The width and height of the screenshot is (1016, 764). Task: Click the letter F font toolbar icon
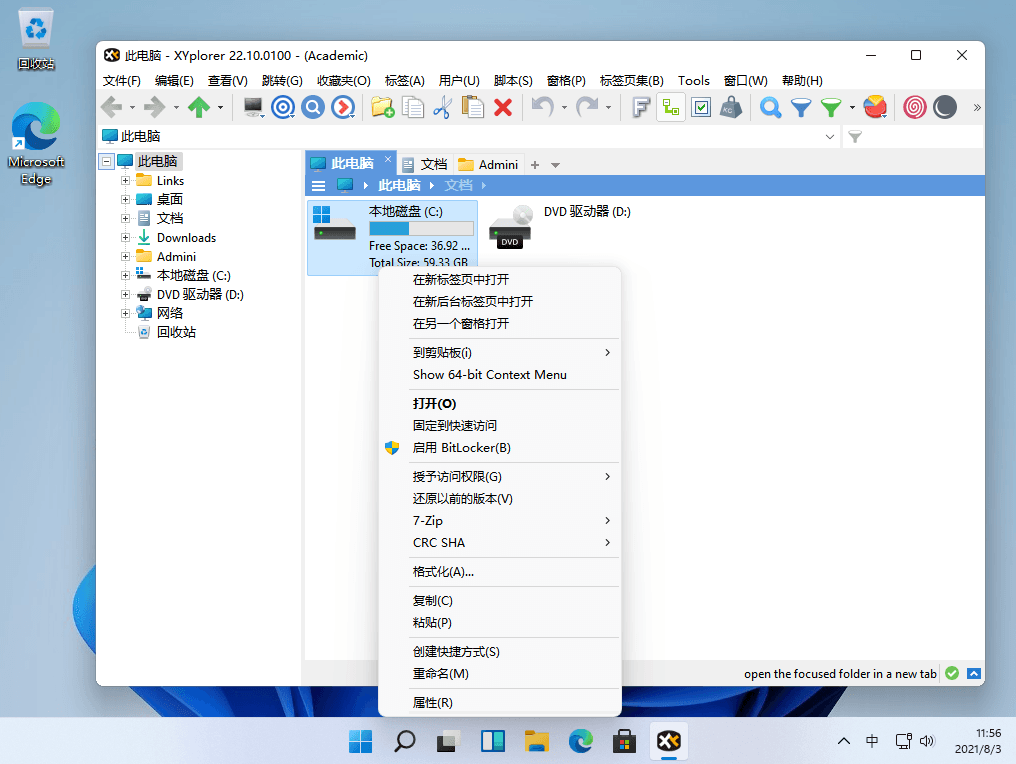(641, 107)
